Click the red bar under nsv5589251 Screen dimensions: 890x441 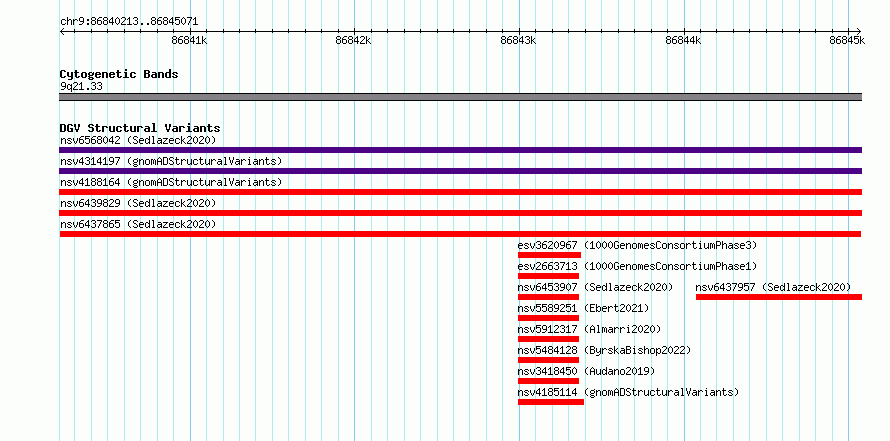tap(548, 318)
